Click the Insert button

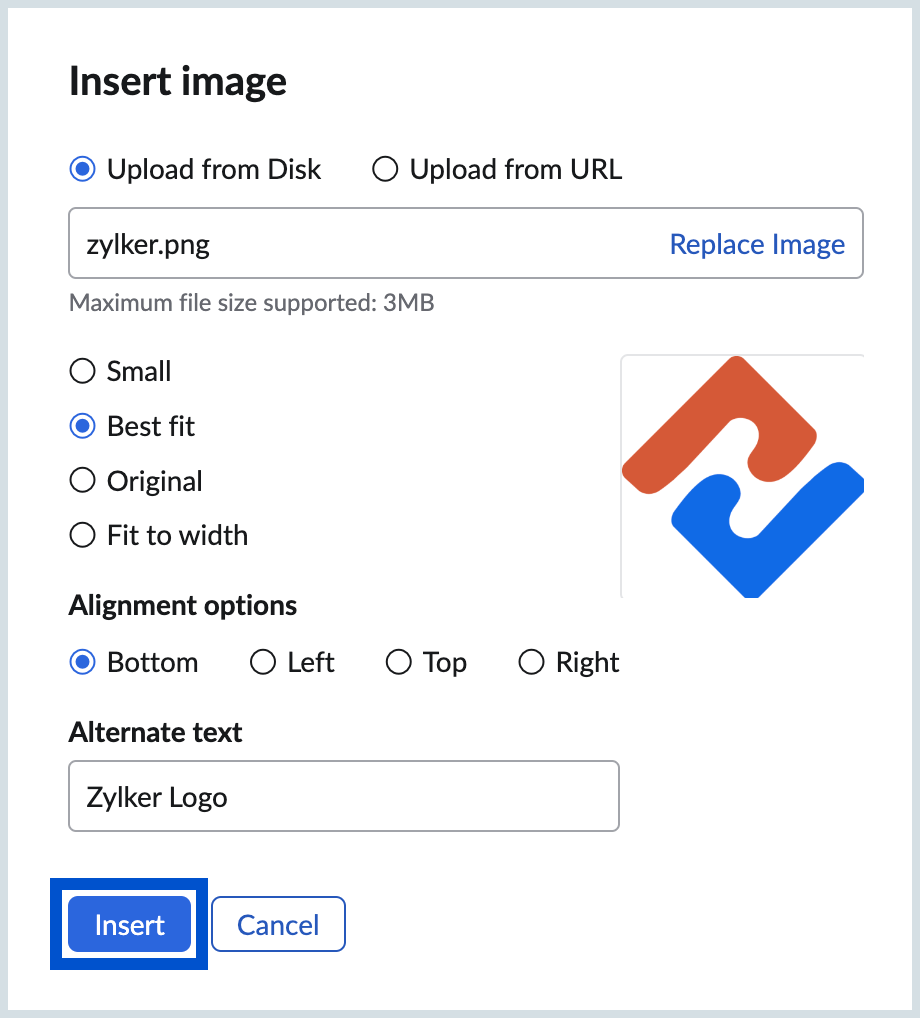click(x=129, y=925)
